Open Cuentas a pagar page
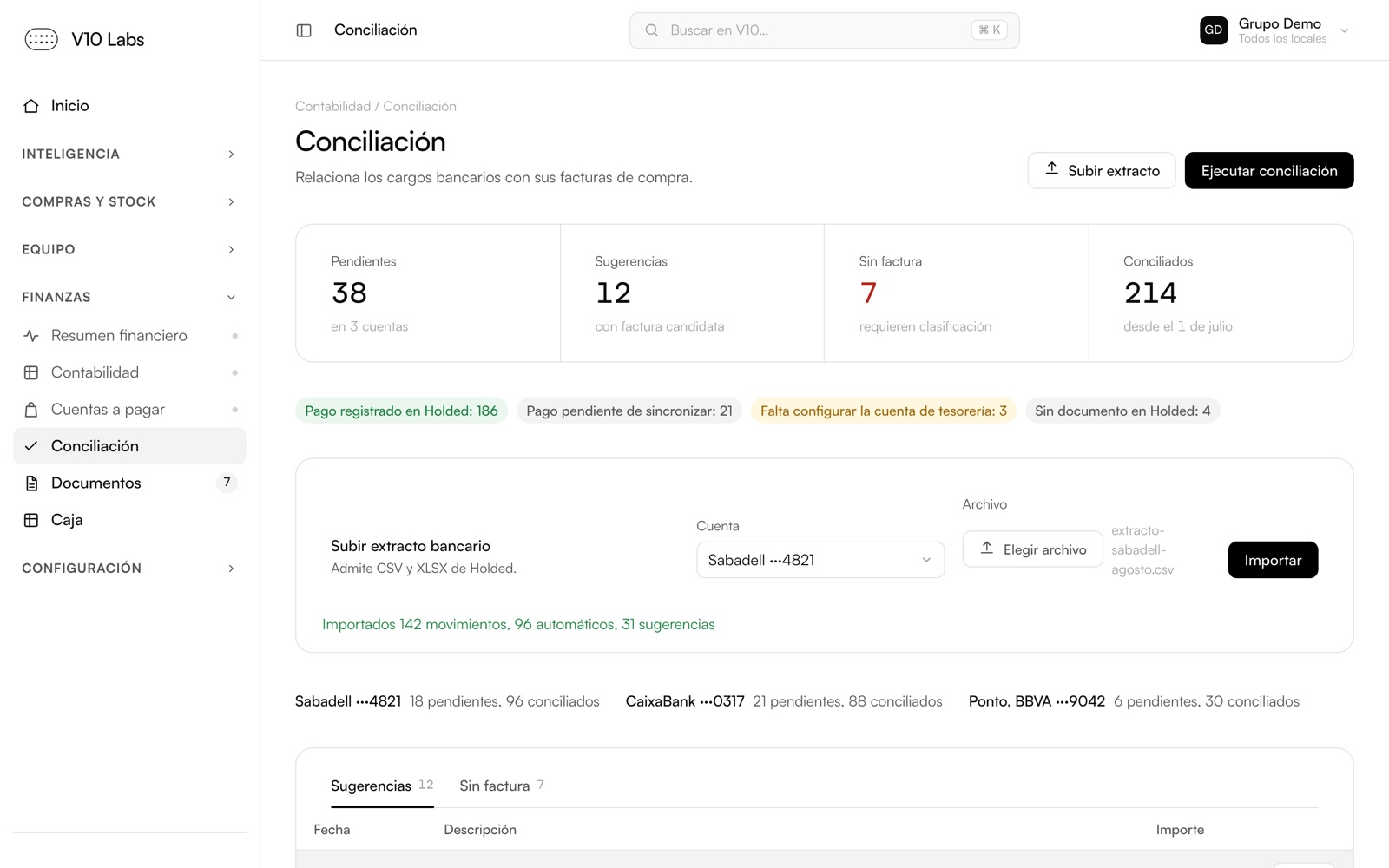 (129, 410)
